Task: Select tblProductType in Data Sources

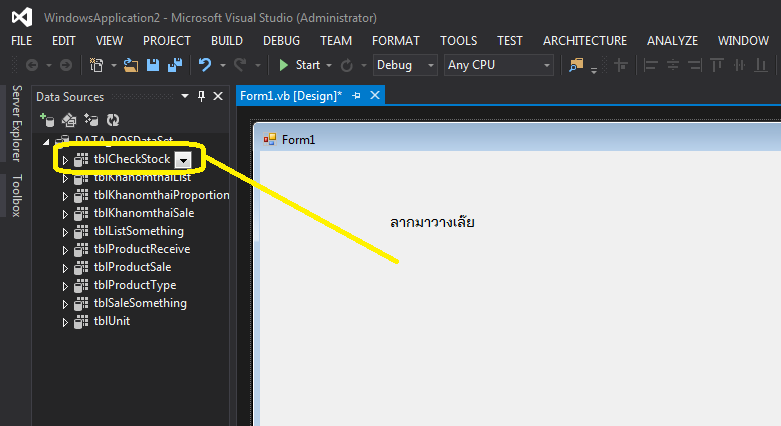Action: pyautogui.click(x=135, y=285)
